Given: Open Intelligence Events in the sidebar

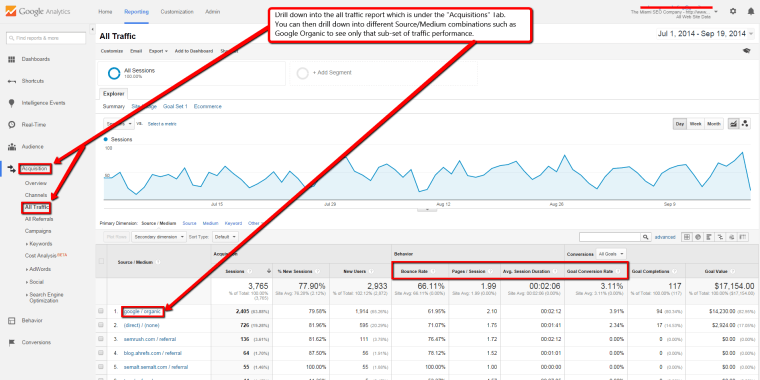Looking at the screenshot, I should [43, 103].
